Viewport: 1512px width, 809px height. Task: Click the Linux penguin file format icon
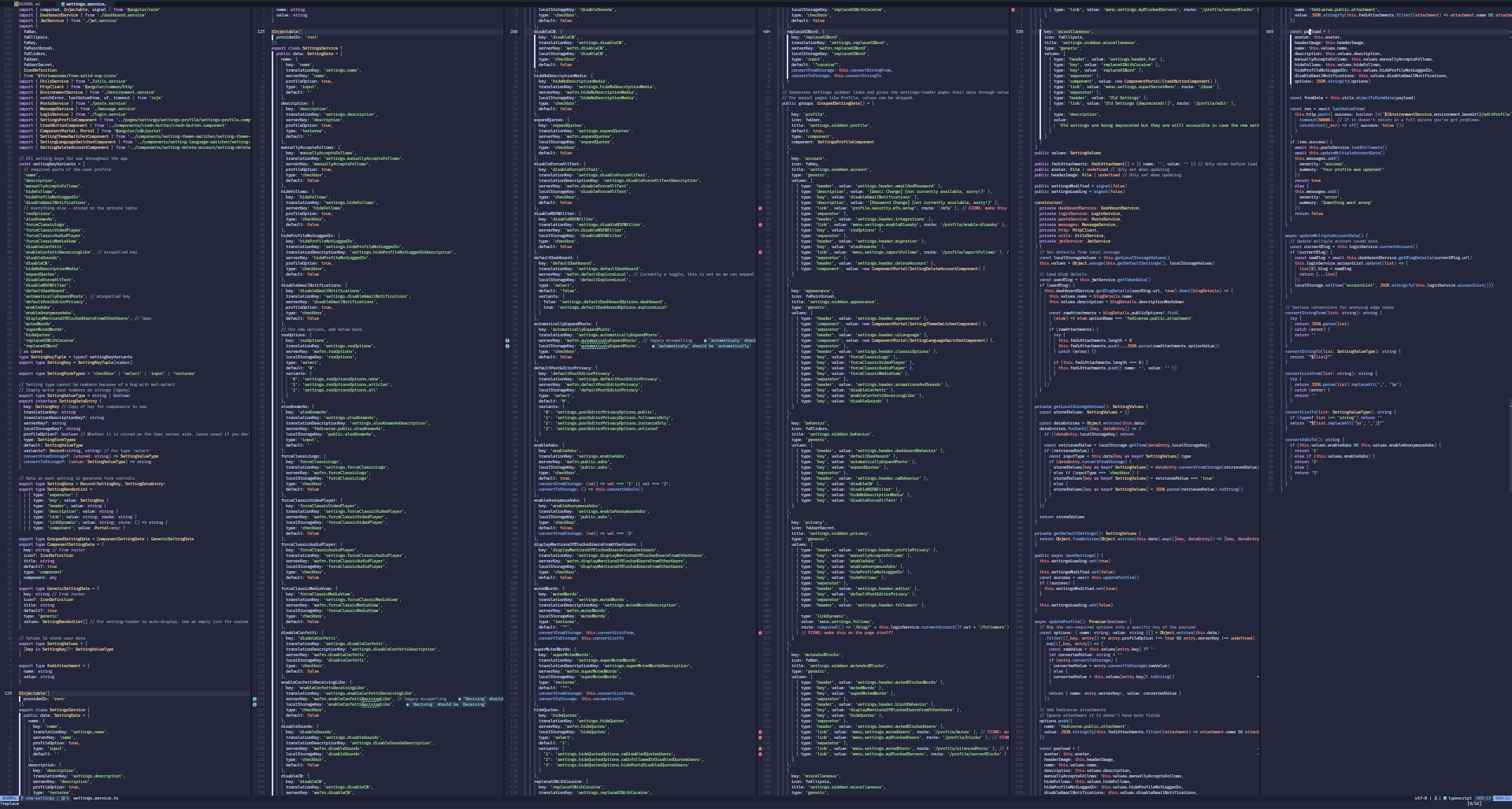coord(1436,798)
